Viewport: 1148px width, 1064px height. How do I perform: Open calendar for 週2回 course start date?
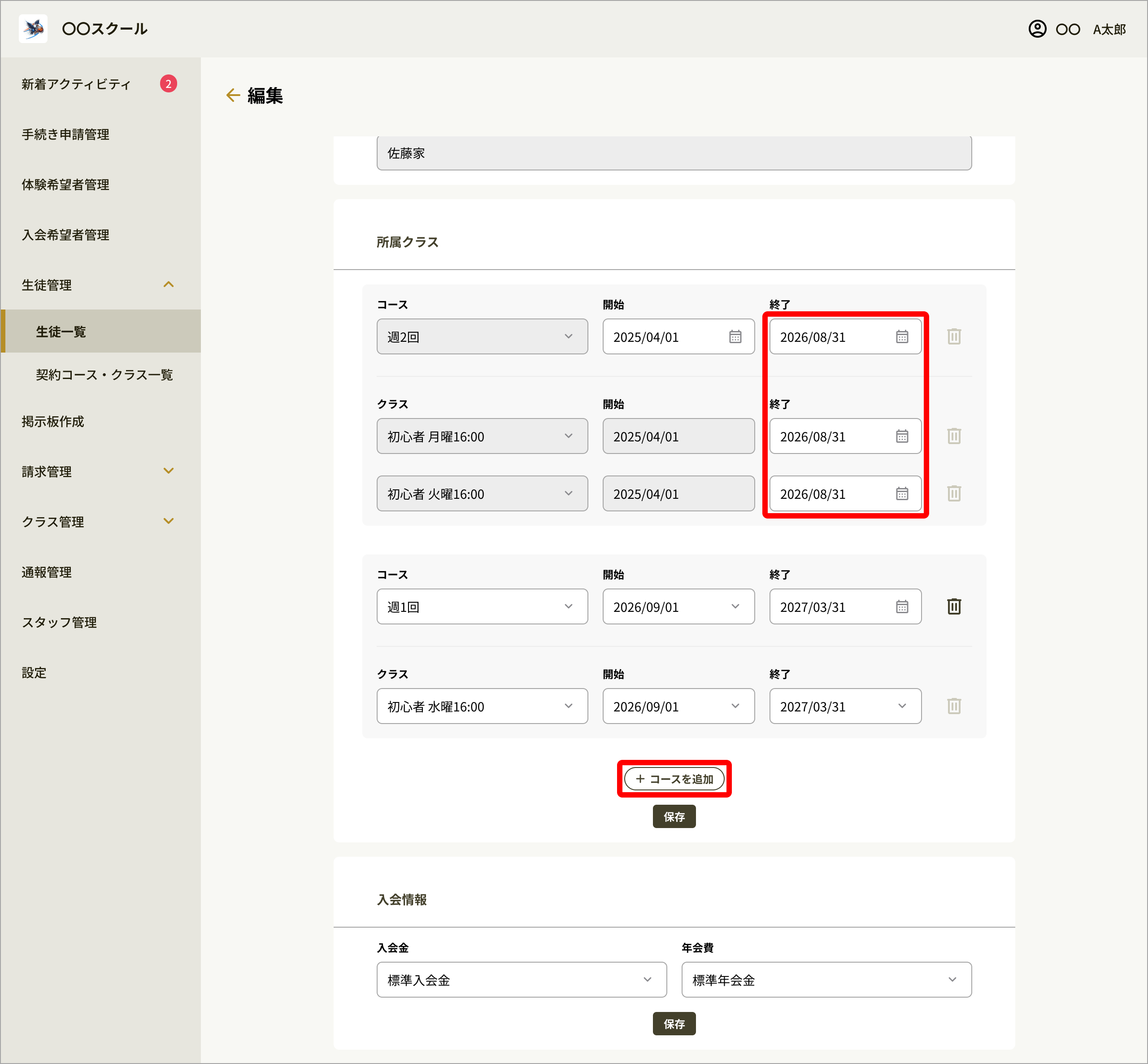pos(735,337)
